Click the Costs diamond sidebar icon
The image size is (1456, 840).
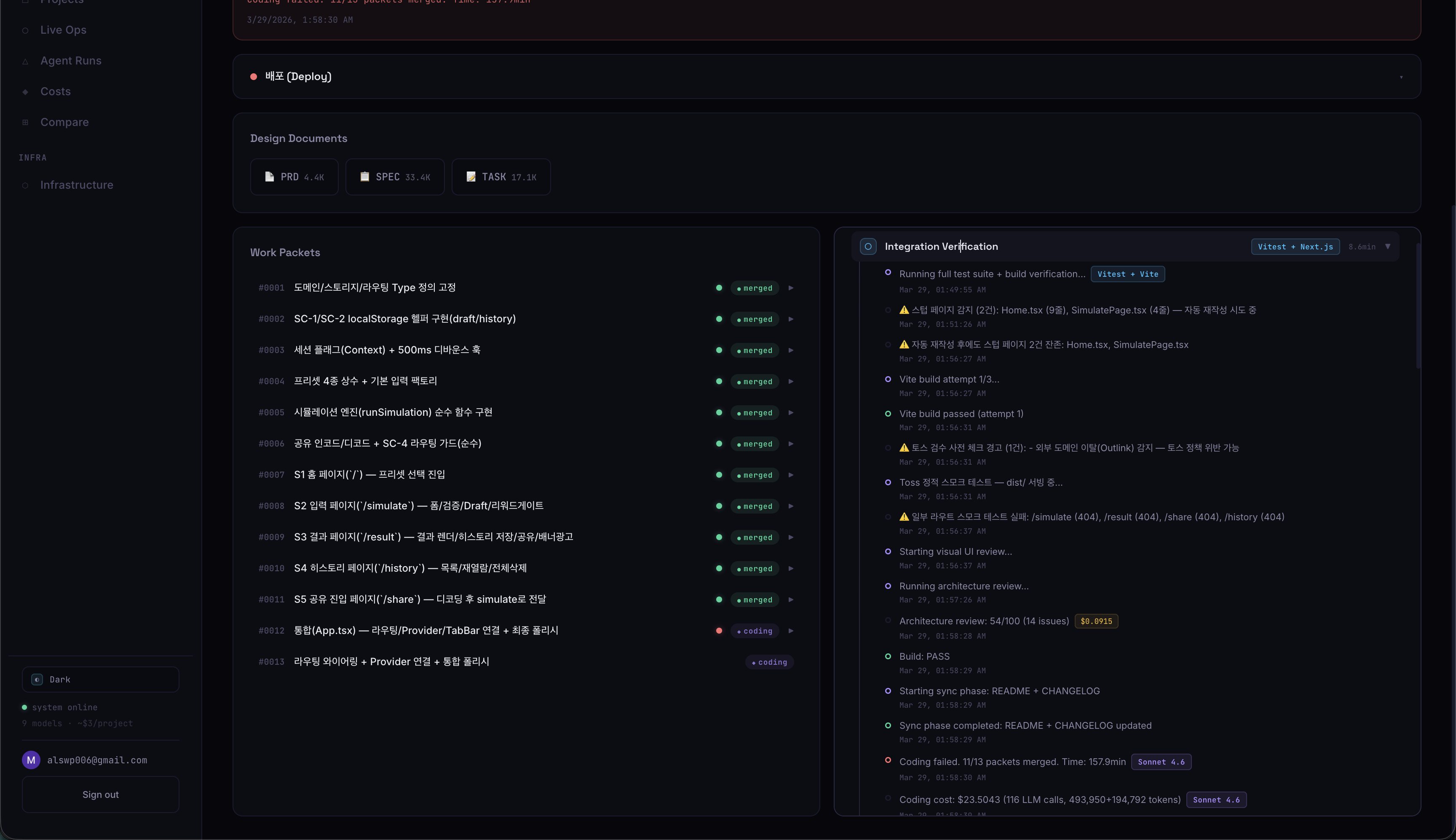point(25,92)
